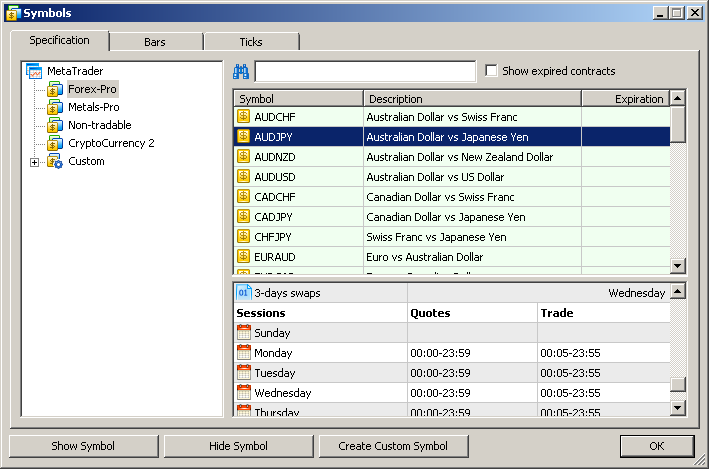709x469 pixels.
Task: Select 'Canadian Dollar vs Swiss Franc' row
Action: pyautogui.click(x=452, y=197)
